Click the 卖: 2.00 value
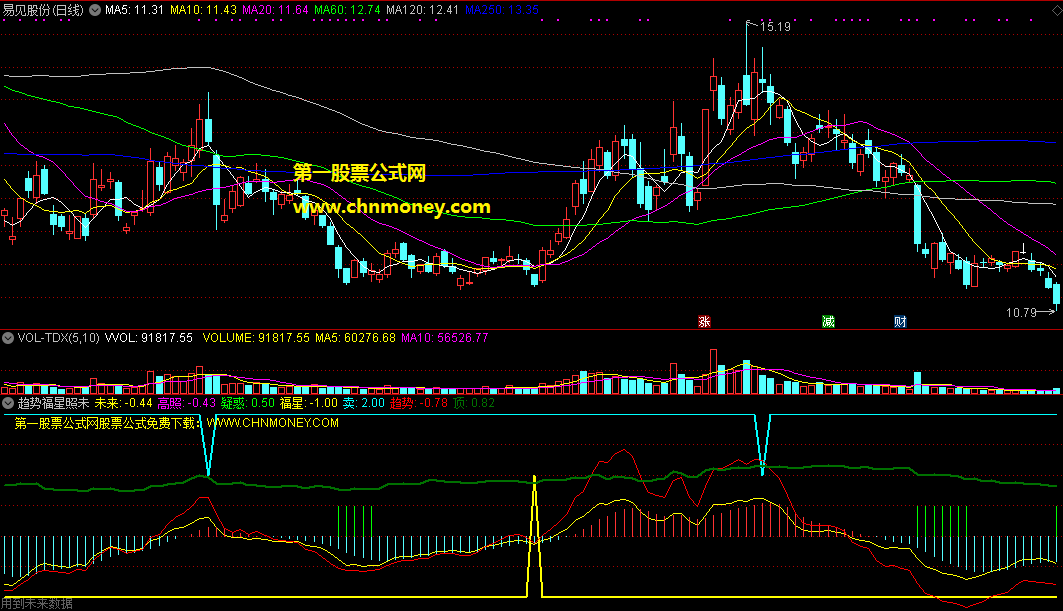 (363, 403)
